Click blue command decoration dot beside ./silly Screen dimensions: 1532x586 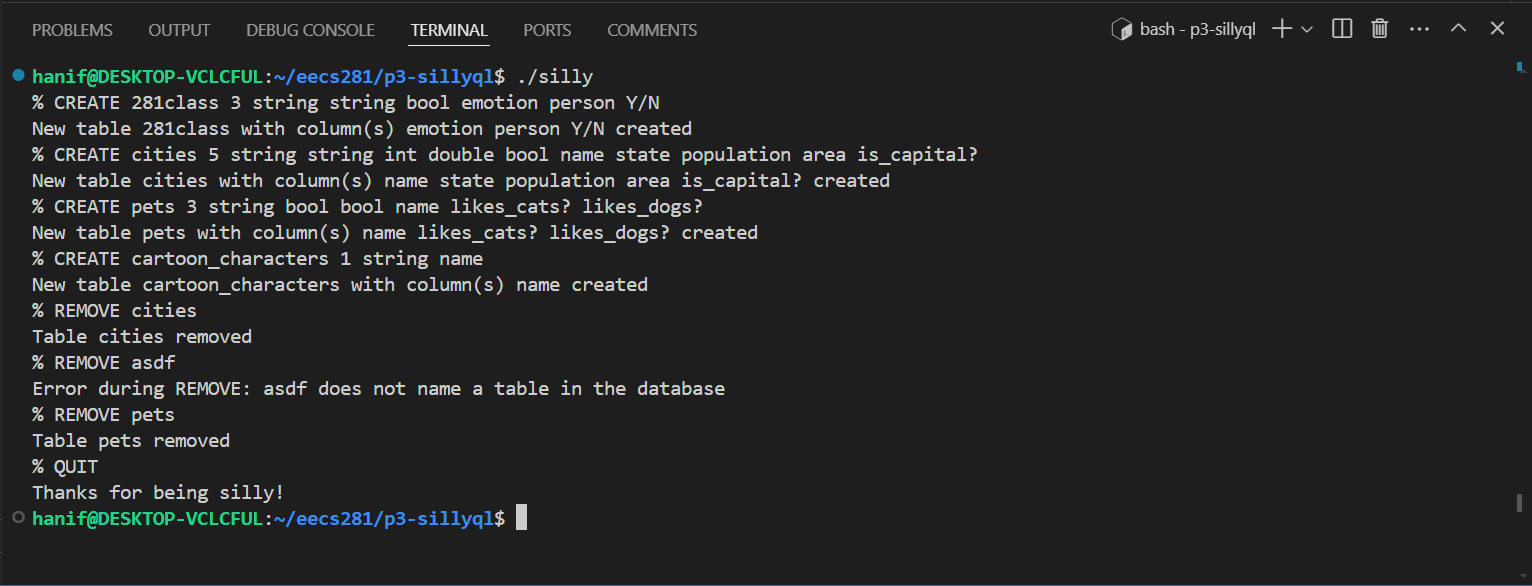[x=18, y=76]
